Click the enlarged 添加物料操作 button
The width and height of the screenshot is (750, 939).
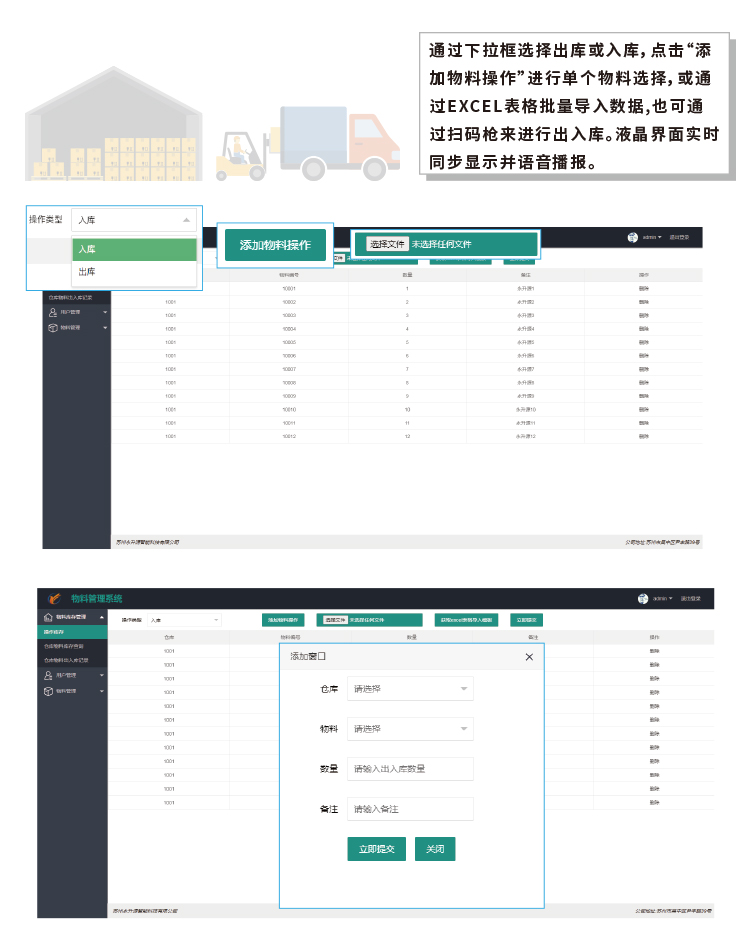(x=275, y=245)
